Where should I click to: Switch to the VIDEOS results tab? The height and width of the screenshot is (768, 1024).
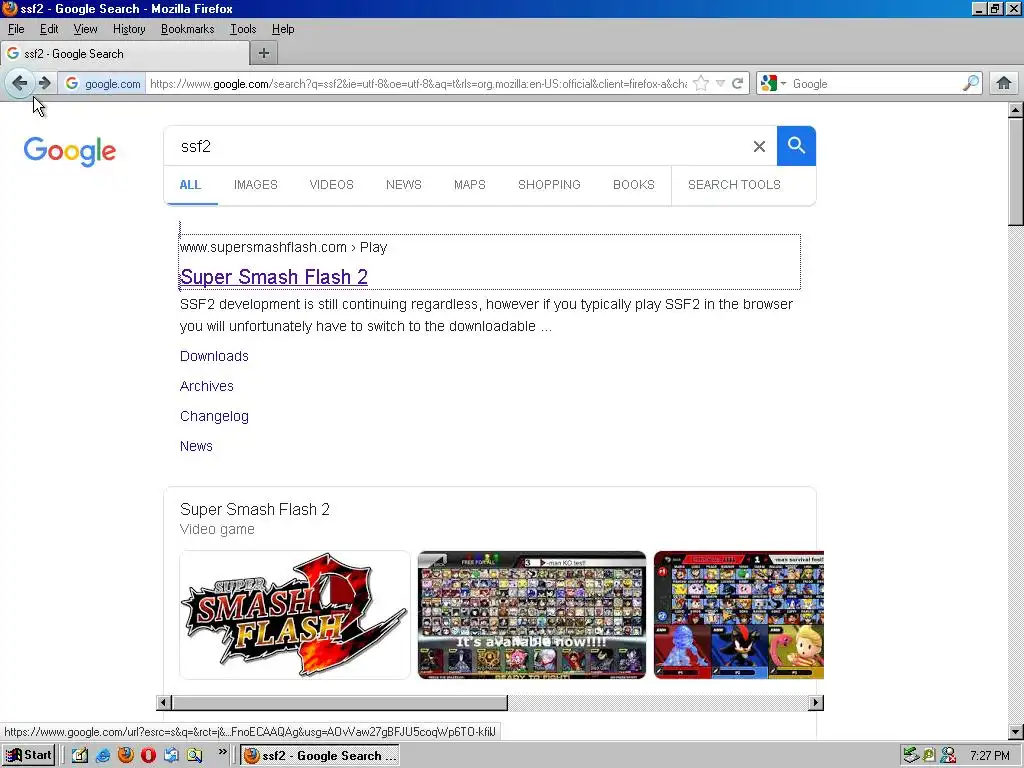(x=331, y=185)
